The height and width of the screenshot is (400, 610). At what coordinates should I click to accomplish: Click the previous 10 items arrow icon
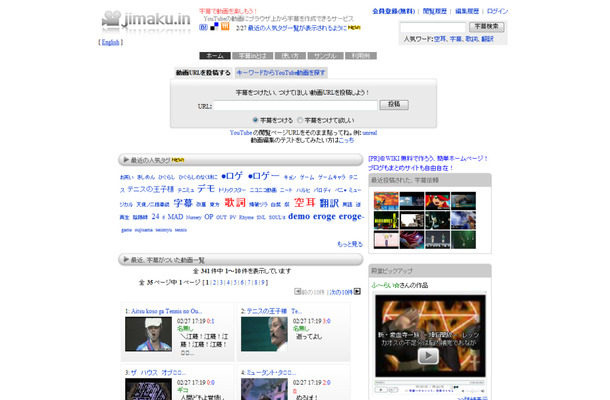click(x=298, y=291)
